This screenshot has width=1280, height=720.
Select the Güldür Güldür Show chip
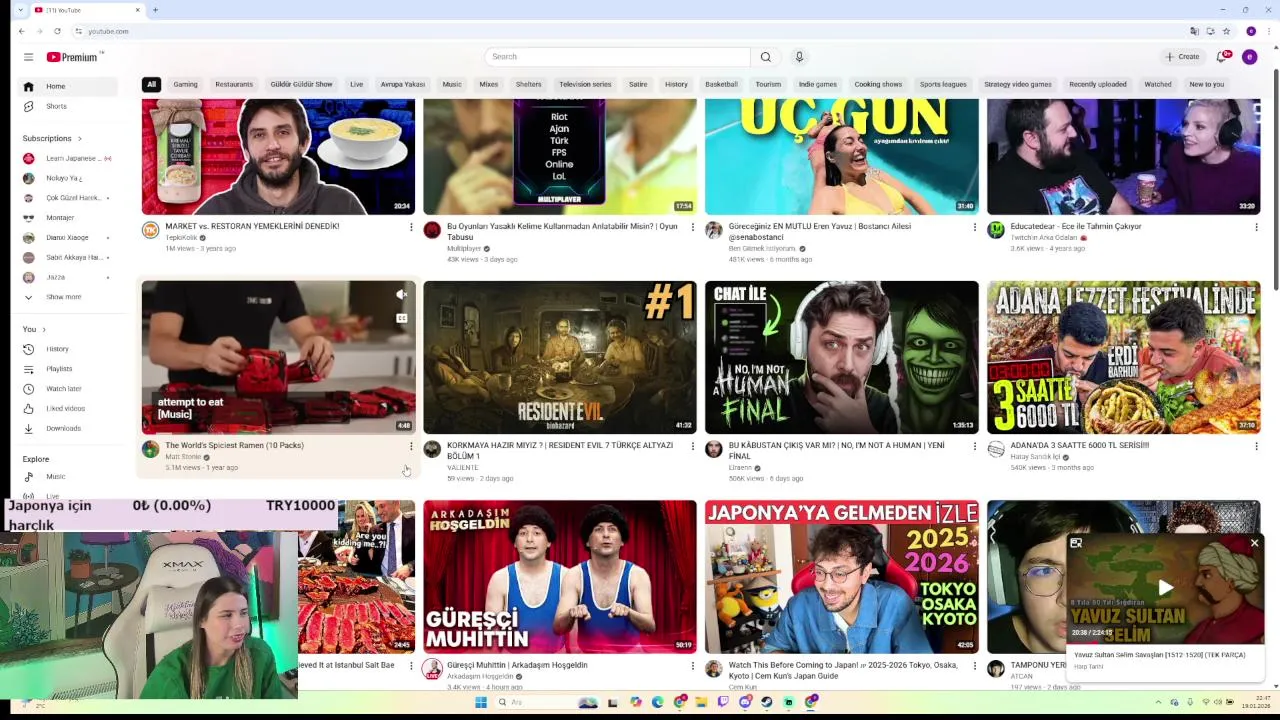301,84
